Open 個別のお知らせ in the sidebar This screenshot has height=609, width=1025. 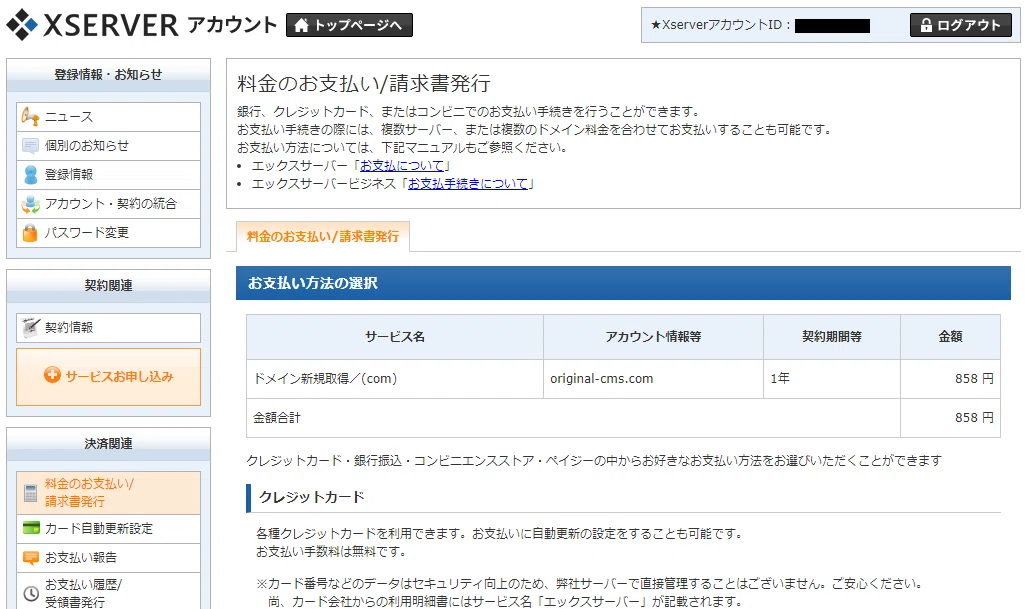109,146
